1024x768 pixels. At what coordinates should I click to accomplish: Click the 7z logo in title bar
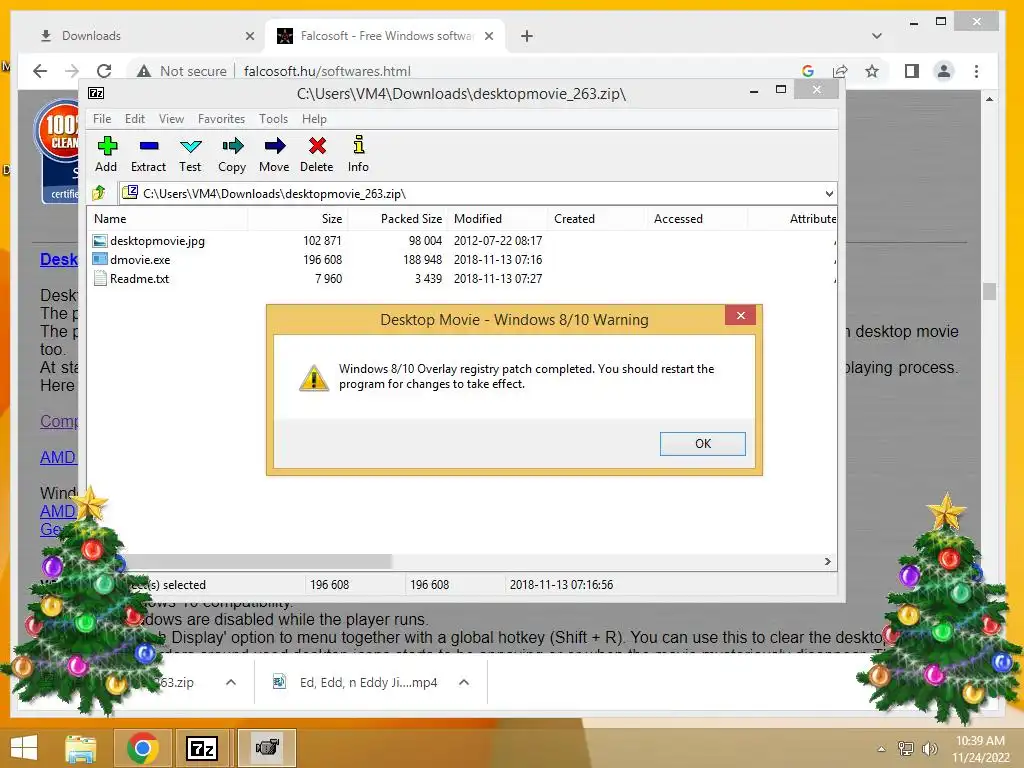click(96, 93)
